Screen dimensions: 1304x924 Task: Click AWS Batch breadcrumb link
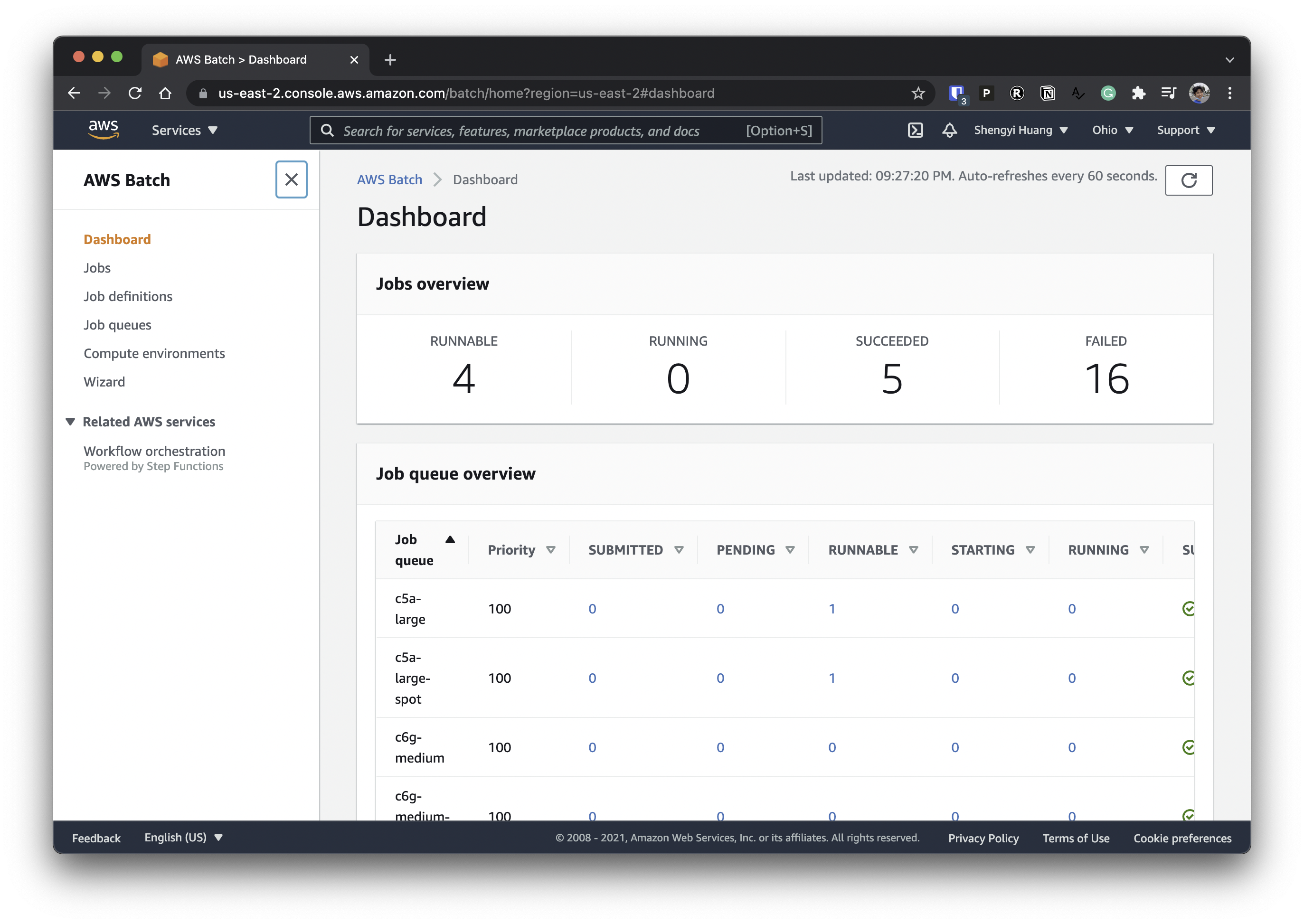click(389, 180)
